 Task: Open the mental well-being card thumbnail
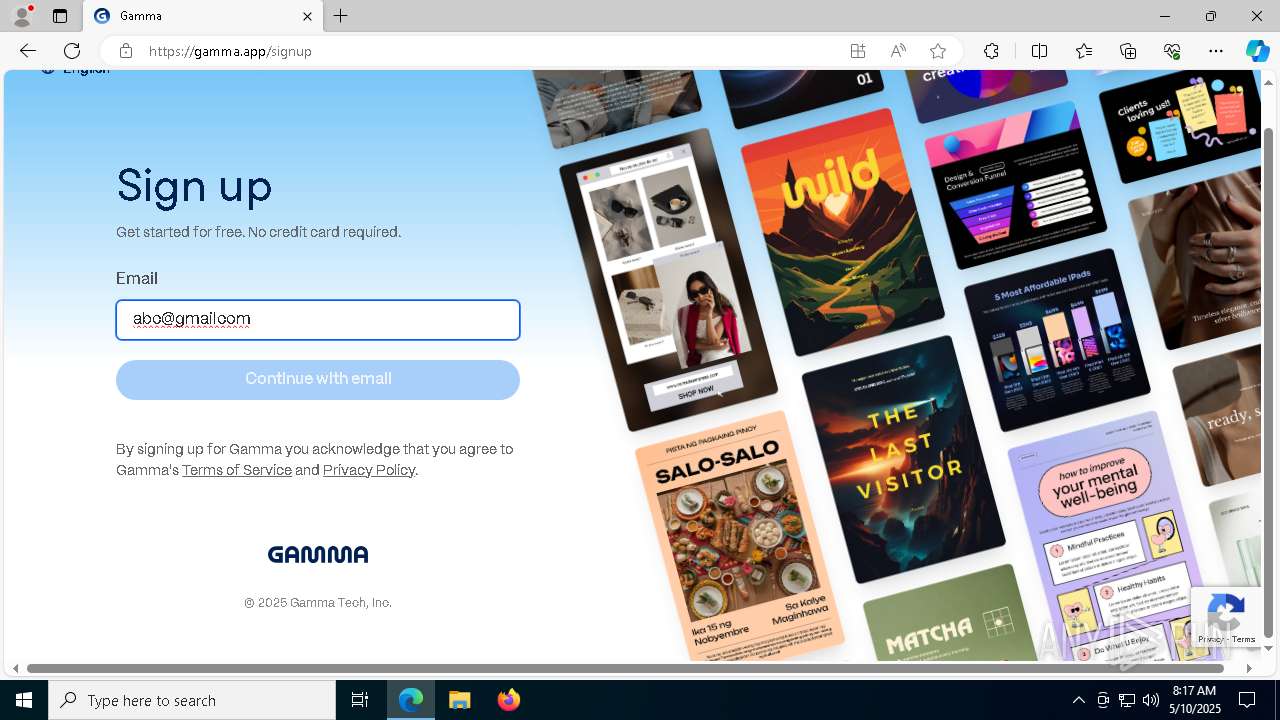tap(1107, 537)
